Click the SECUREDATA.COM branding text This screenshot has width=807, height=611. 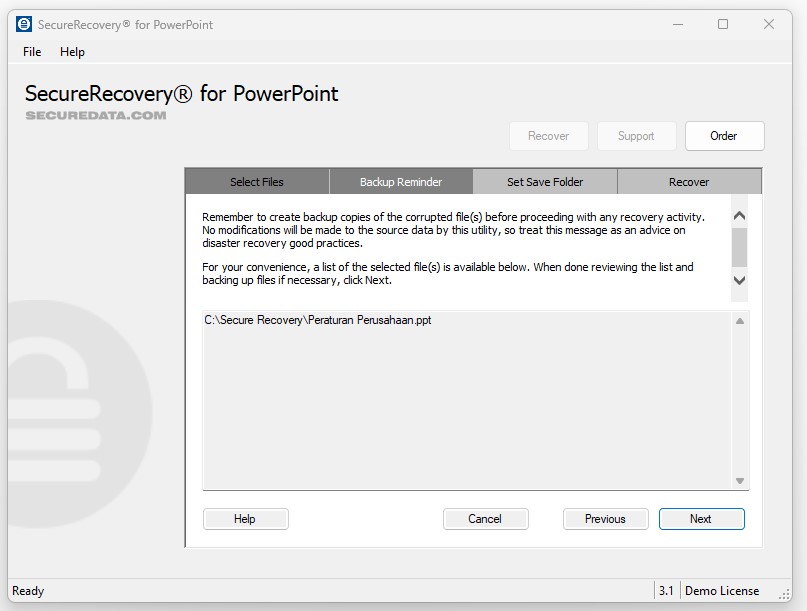coord(93,114)
